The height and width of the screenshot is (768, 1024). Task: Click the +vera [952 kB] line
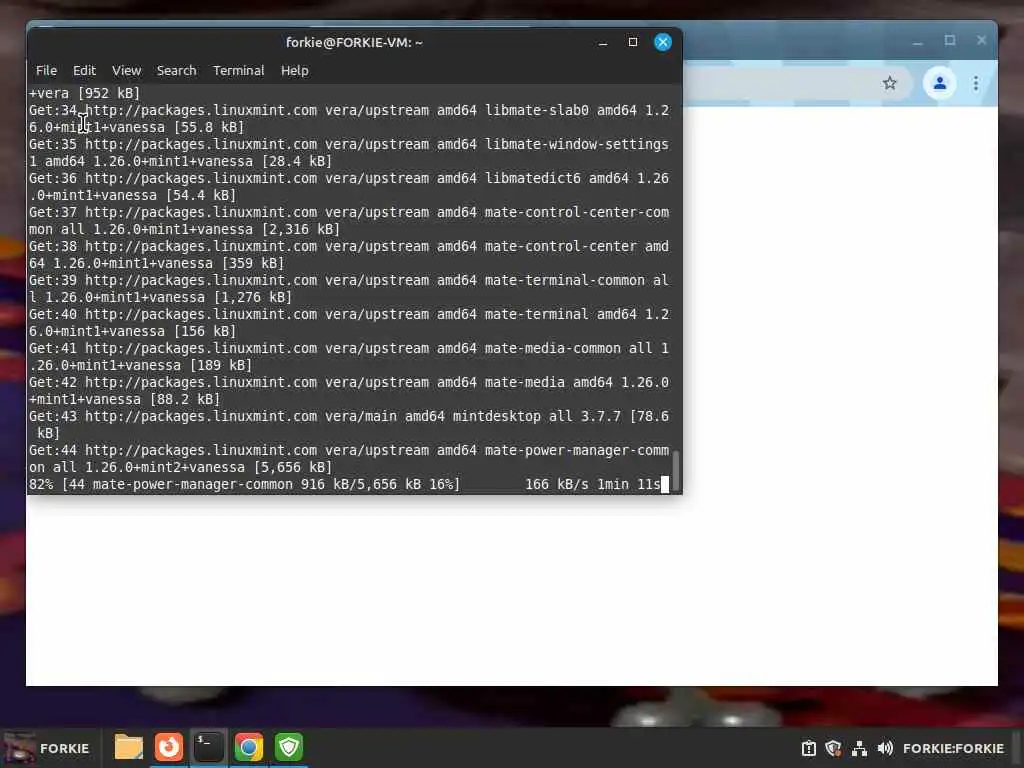(84, 93)
